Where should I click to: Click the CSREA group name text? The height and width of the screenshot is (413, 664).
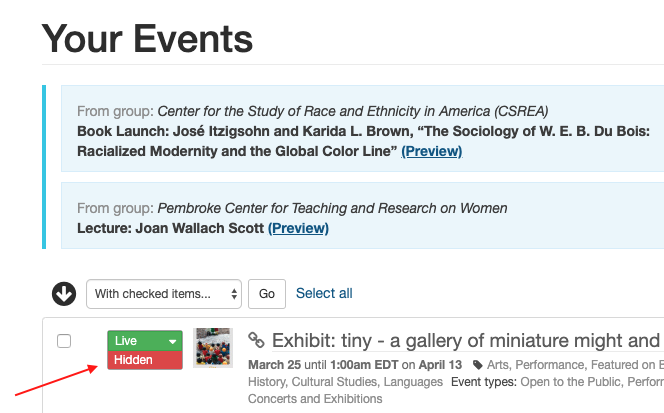pos(353,111)
